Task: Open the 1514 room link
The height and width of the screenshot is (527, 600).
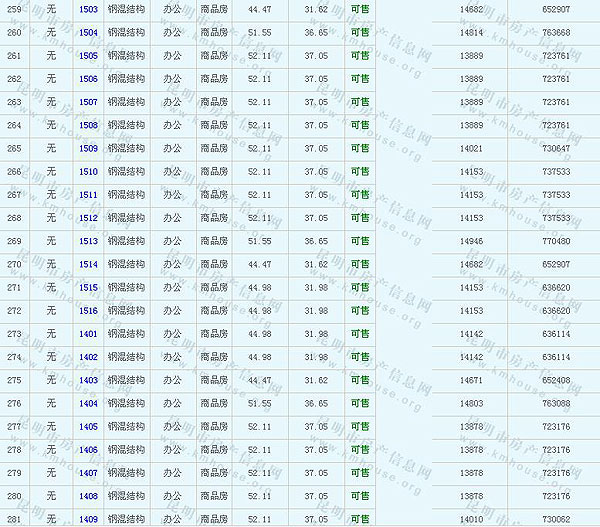Action: click(x=88, y=264)
